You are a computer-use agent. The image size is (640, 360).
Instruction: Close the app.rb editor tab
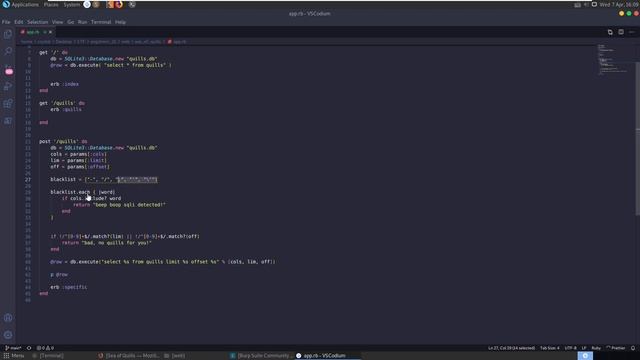pos(50,32)
